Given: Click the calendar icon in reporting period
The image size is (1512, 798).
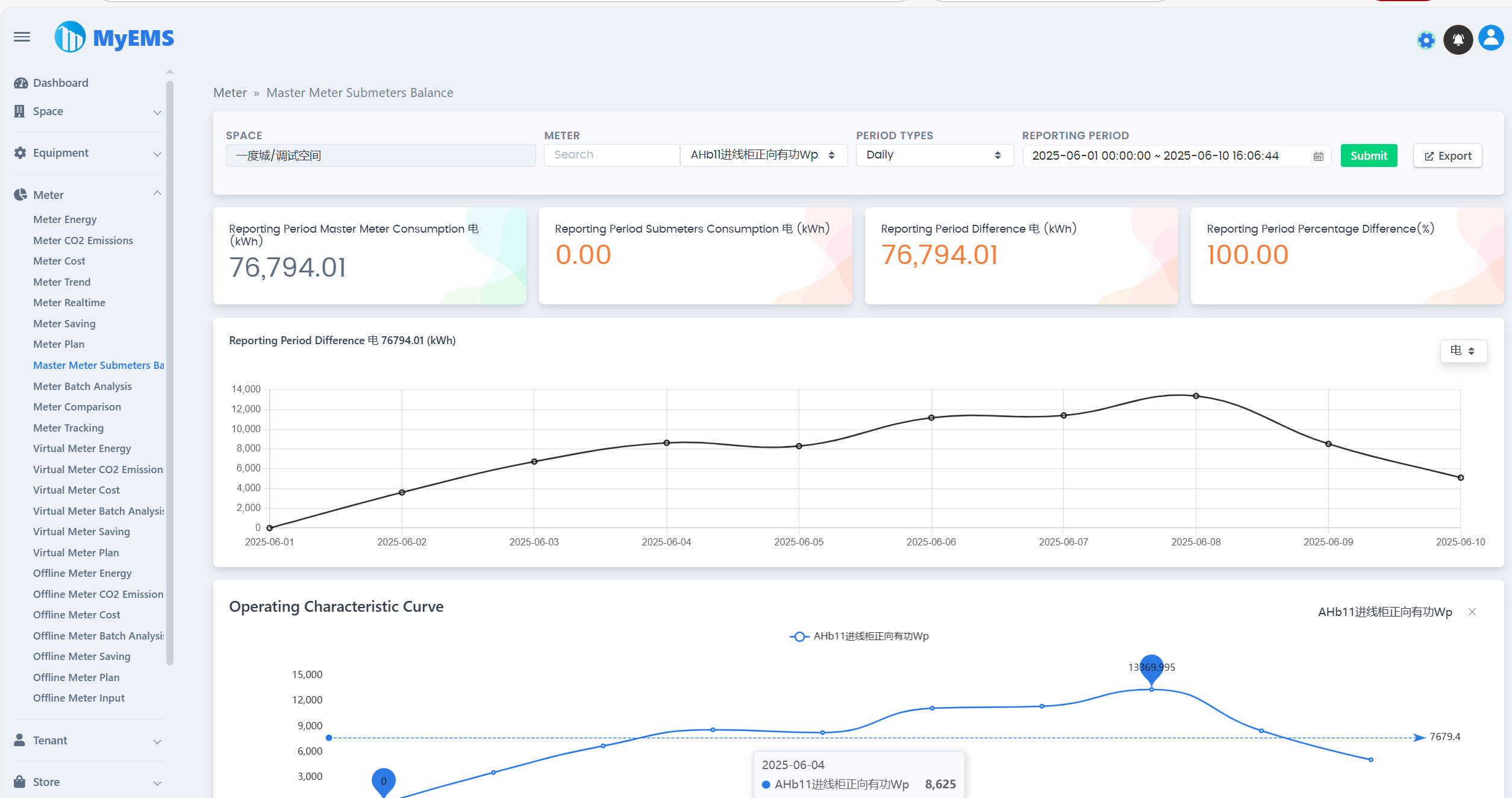Looking at the screenshot, I should 1318,156.
